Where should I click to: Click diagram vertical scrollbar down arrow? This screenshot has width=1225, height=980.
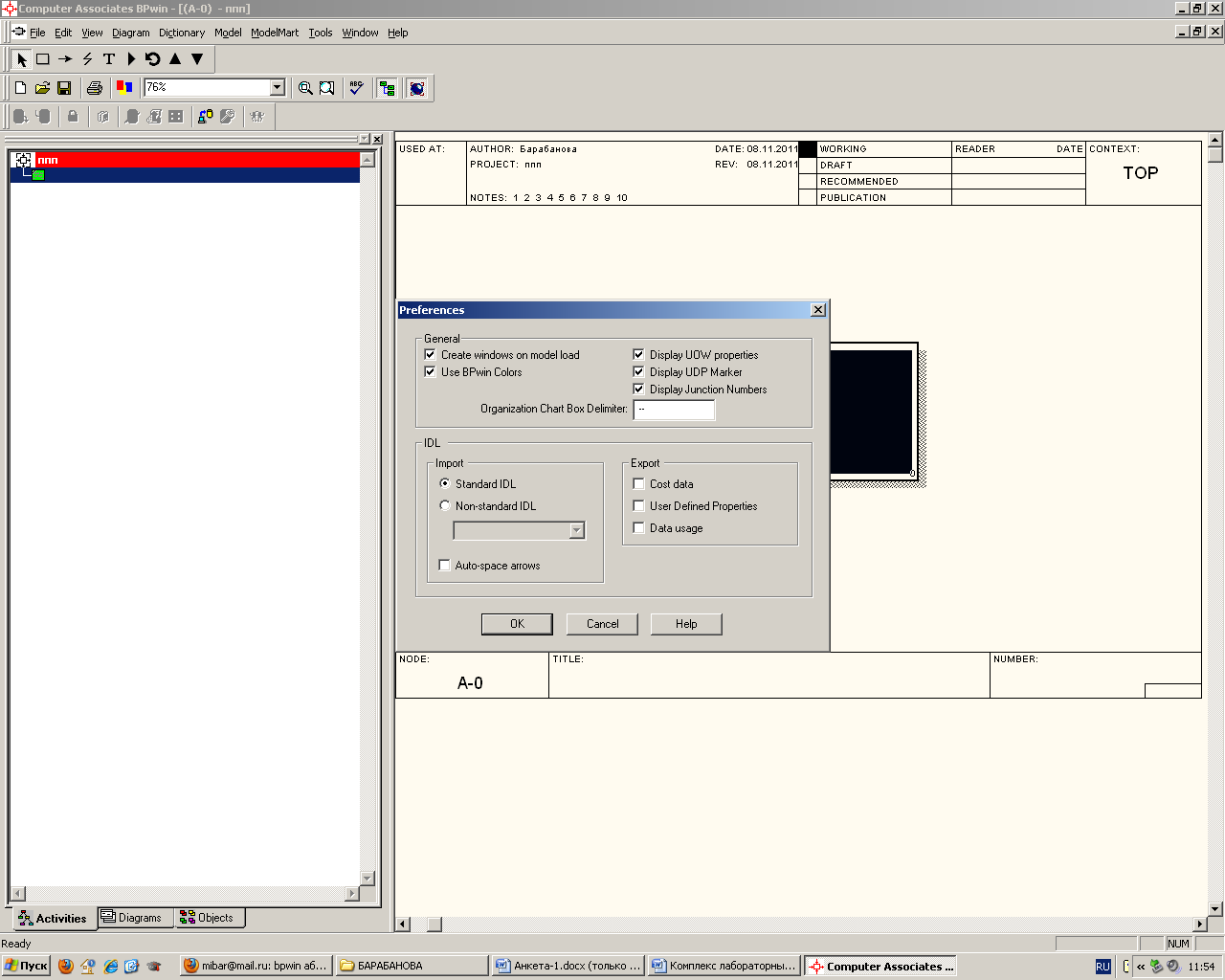pos(1215,908)
